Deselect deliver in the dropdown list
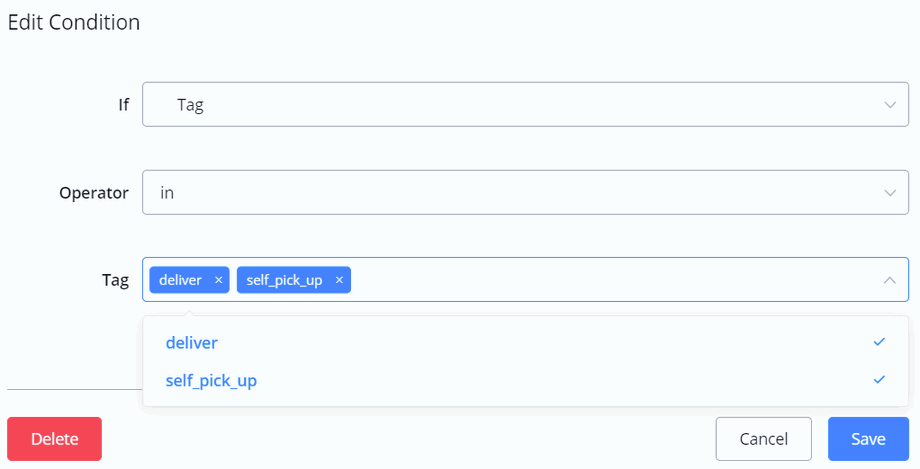The height and width of the screenshot is (469, 920). click(x=192, y=343)
